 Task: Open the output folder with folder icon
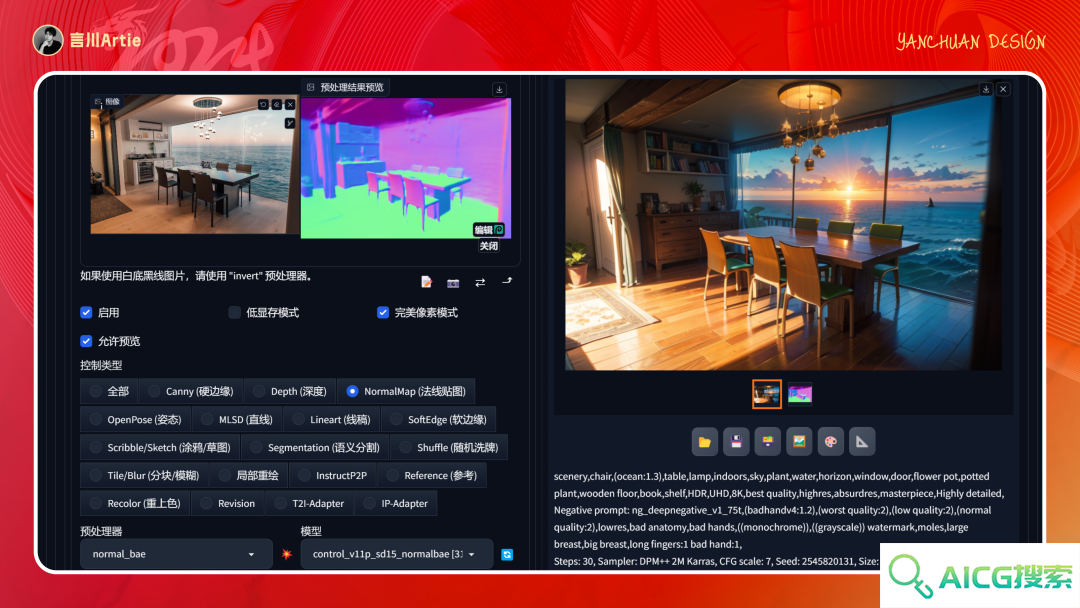pyautogui.click(x=705, y=442)
